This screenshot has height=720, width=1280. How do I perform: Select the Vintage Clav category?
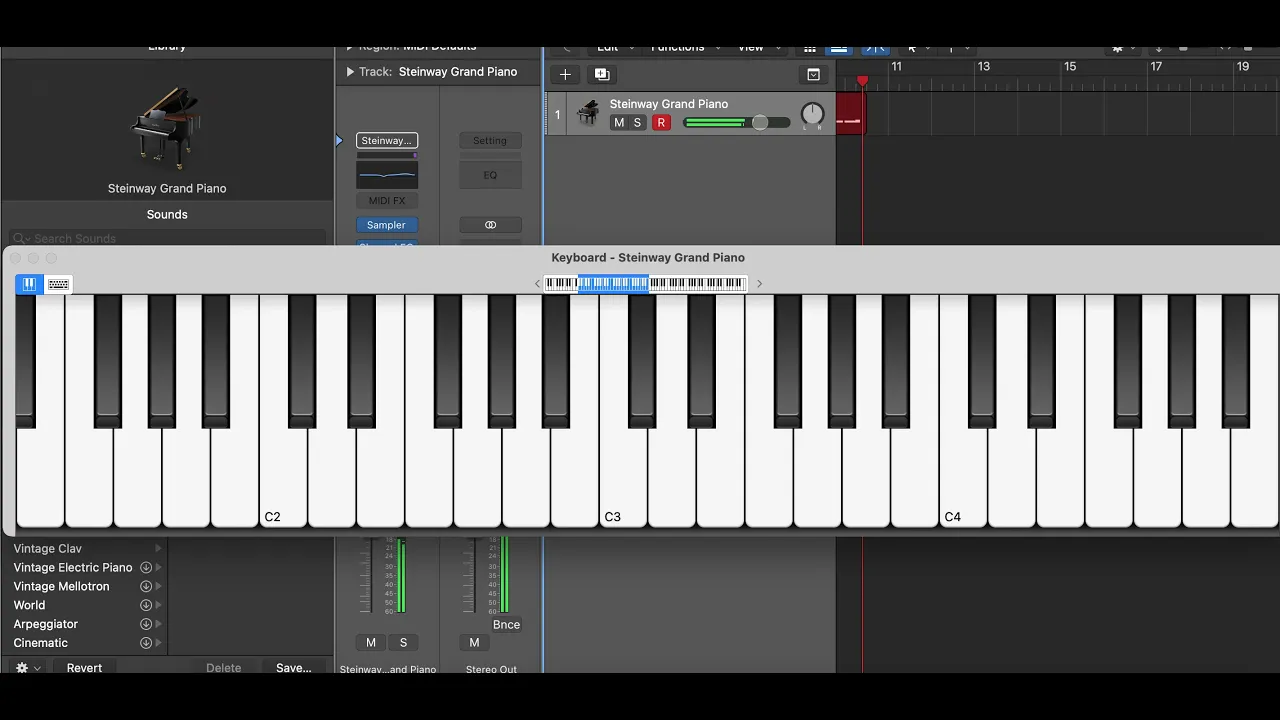[x=48, y=548]
